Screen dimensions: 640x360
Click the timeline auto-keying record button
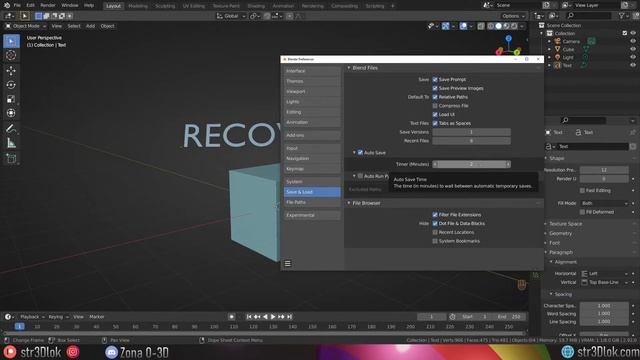(x=231, y=317)
